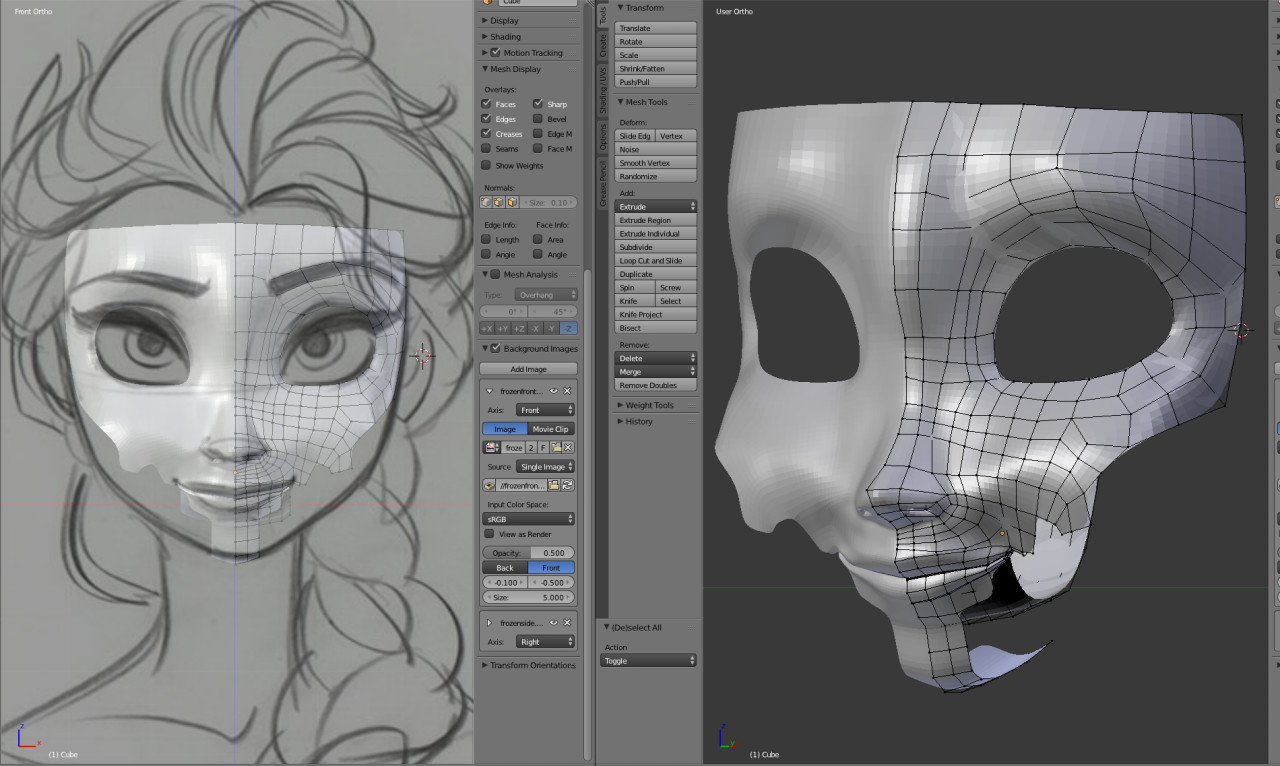Toggle the Motion Tracking checkbox
Viewport: 1280px width, 766px height.
pos(496,53)
